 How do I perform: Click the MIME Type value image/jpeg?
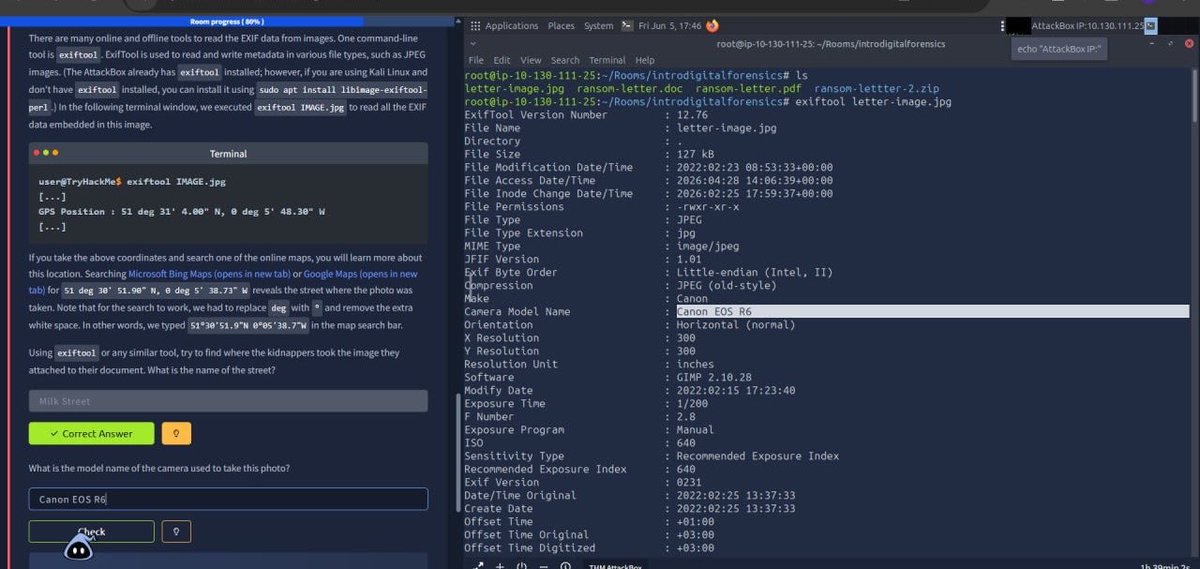[x=708, y=246]
